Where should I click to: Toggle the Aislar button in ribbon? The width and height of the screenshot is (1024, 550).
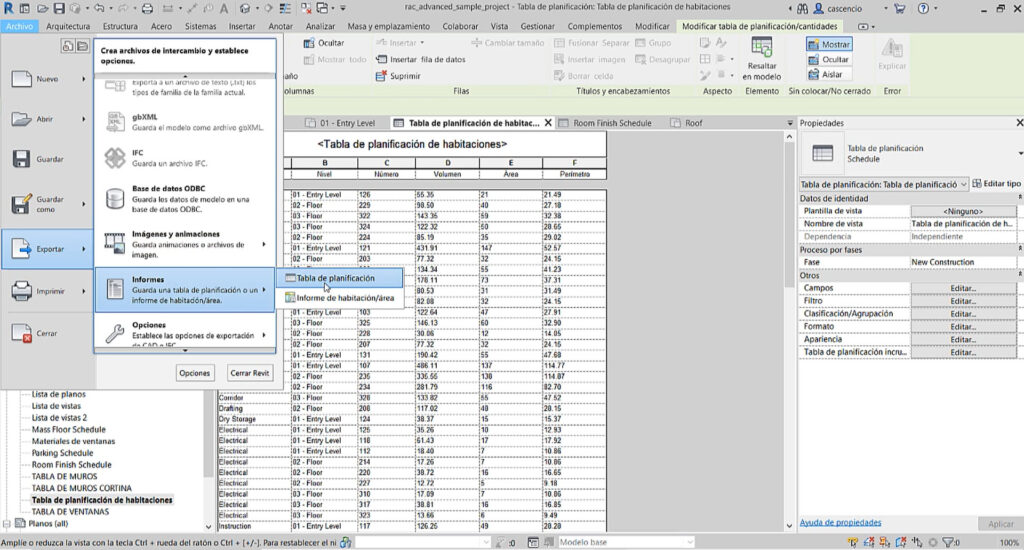828,75
